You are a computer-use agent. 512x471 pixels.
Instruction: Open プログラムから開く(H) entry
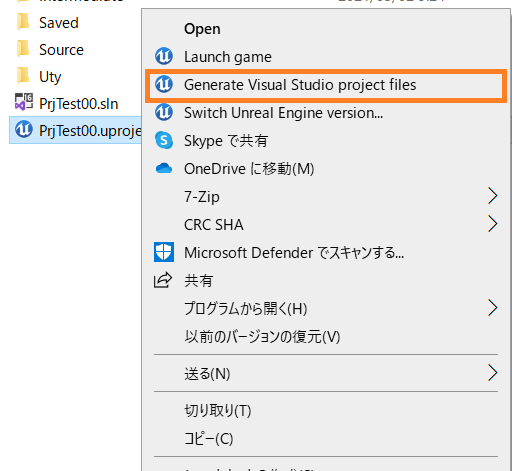pos(246,309)
